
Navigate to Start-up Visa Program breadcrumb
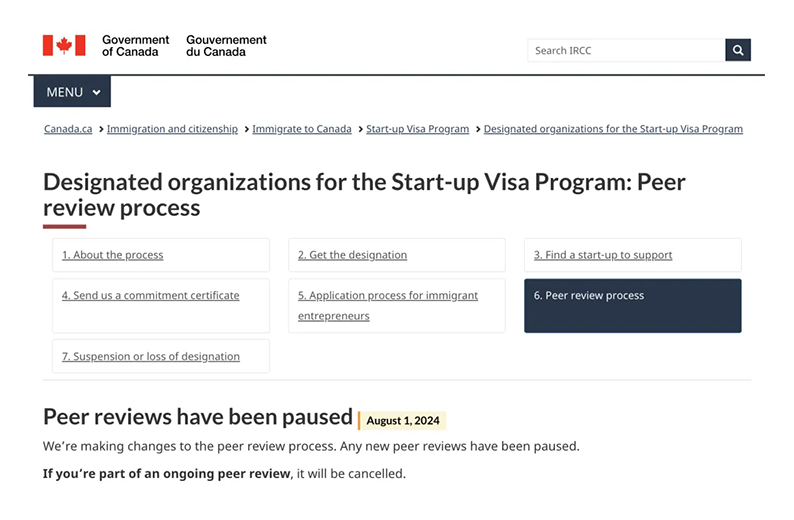pyautogui.click(x=417, y=129)
